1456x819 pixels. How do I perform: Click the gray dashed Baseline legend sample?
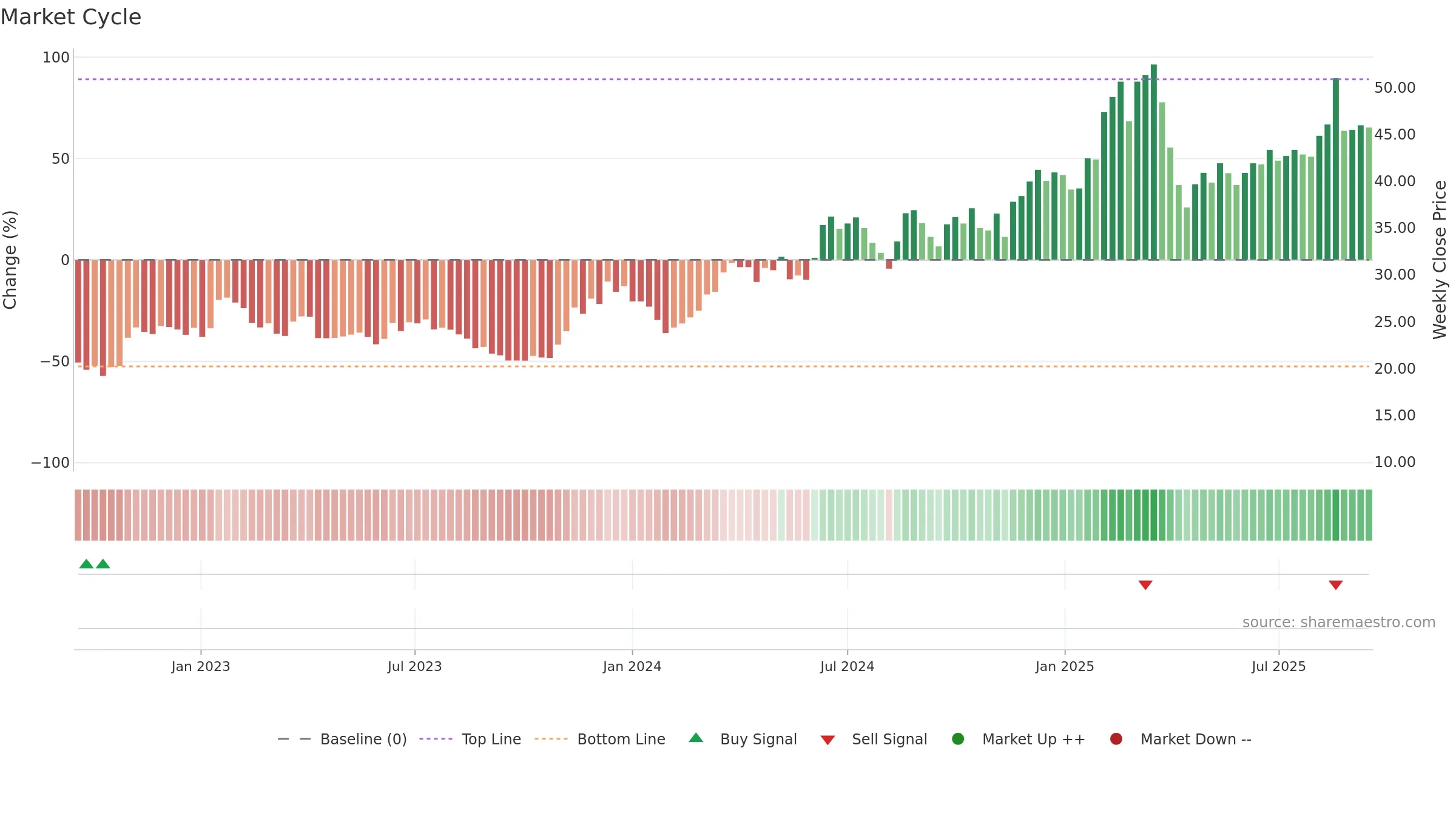pyautogui.click(x=294, y=739)
